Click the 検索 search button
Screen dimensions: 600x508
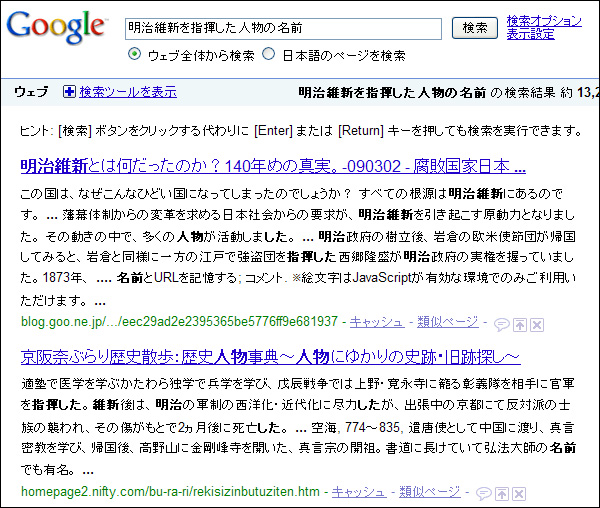(475, 28)
